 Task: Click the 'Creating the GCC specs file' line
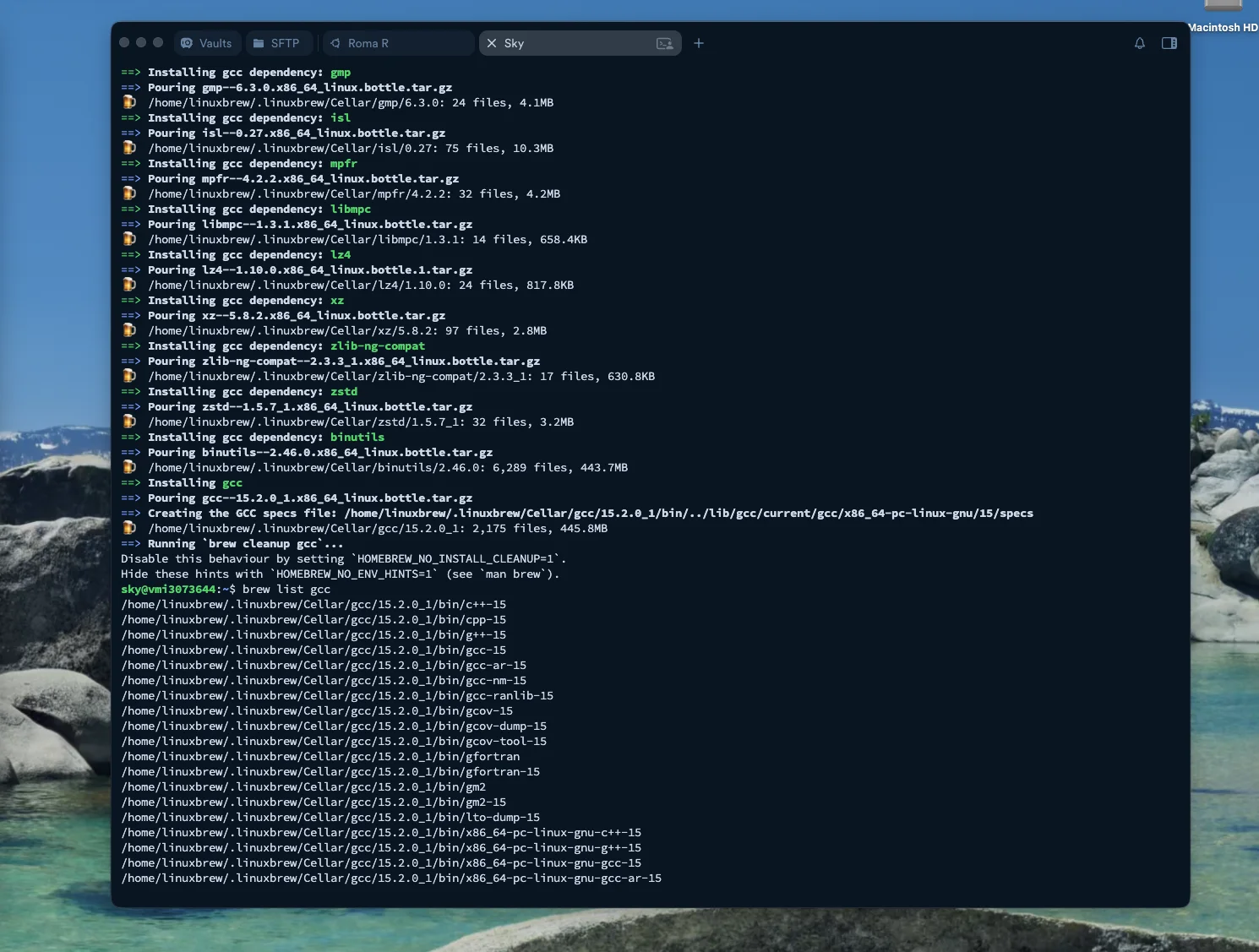tap(577, 514)
